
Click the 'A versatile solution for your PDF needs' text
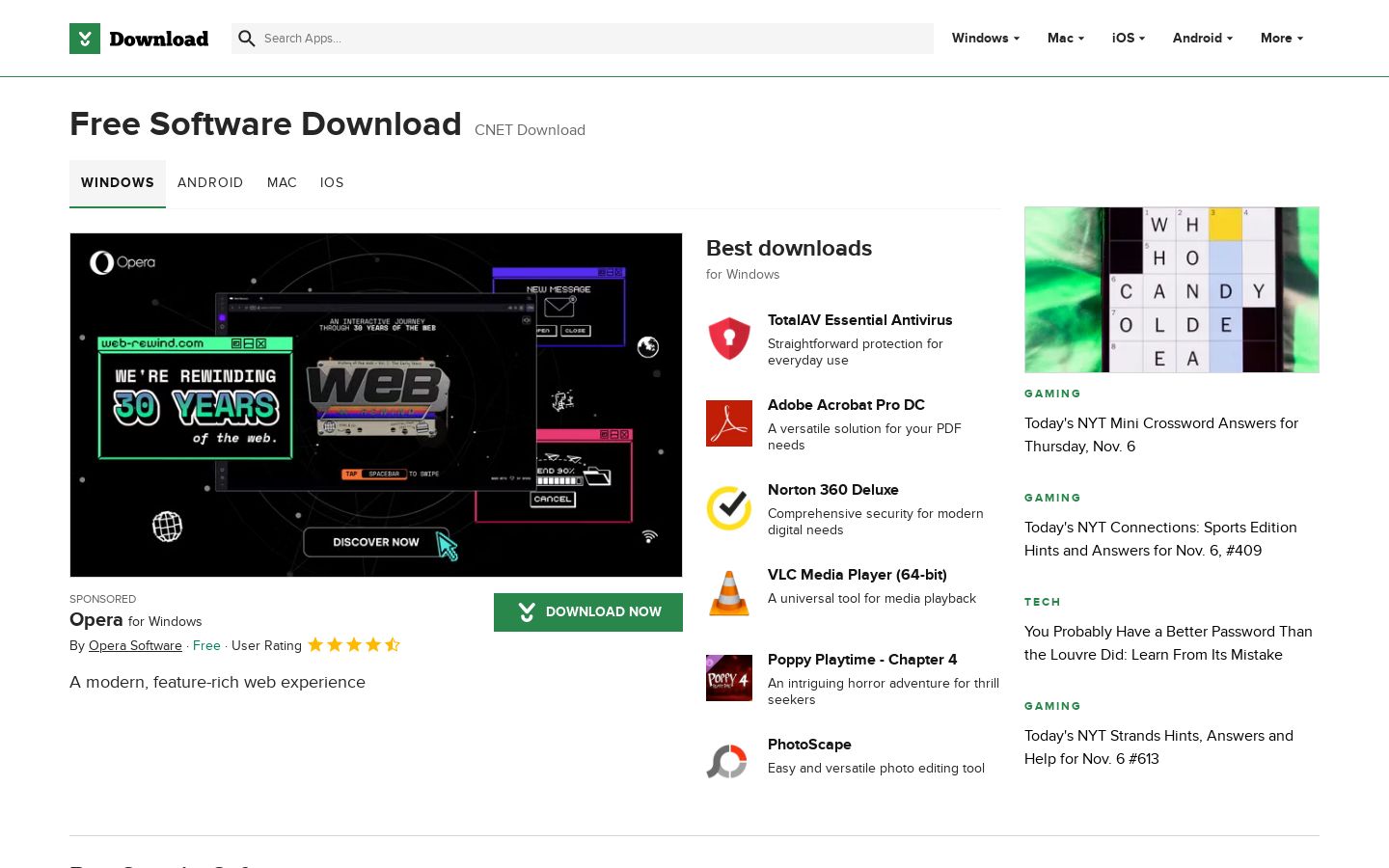click(864, 437)
